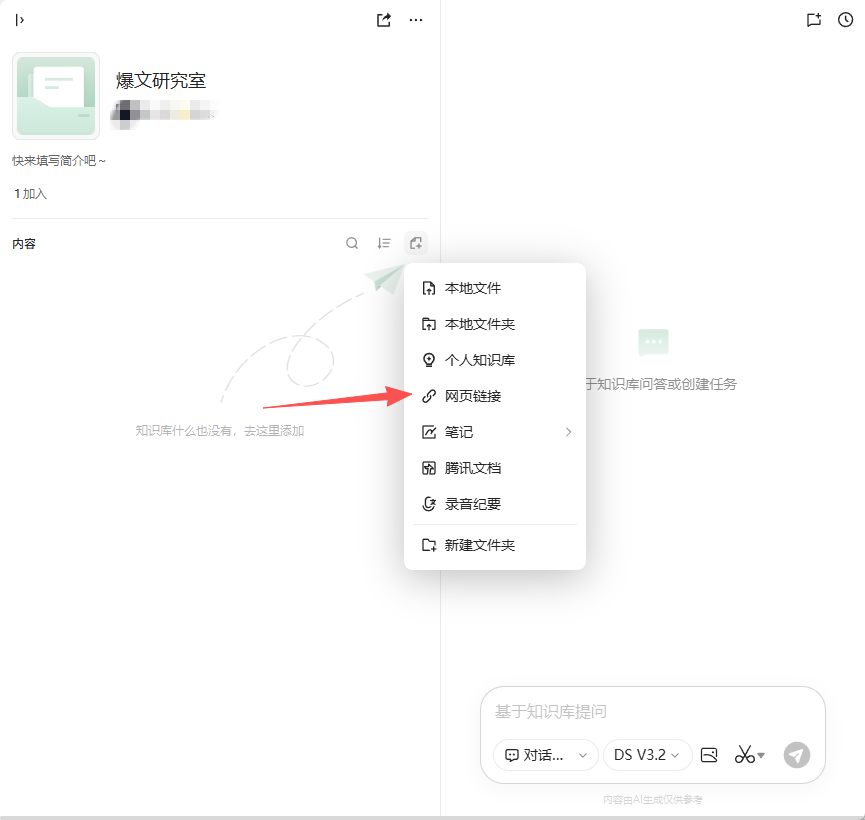Start a new chat with the top-right icon

click(813, 20)
